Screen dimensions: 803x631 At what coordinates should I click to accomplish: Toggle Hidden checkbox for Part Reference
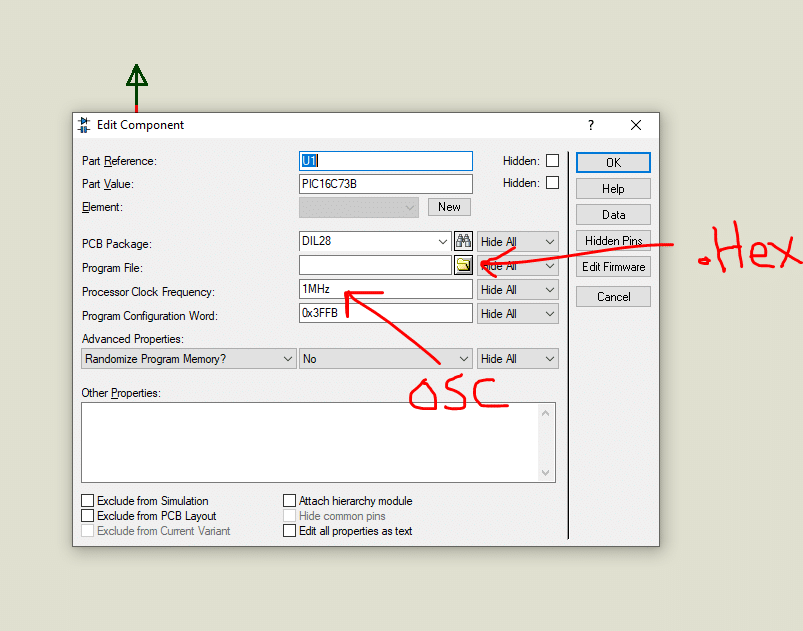click(552, 161)
